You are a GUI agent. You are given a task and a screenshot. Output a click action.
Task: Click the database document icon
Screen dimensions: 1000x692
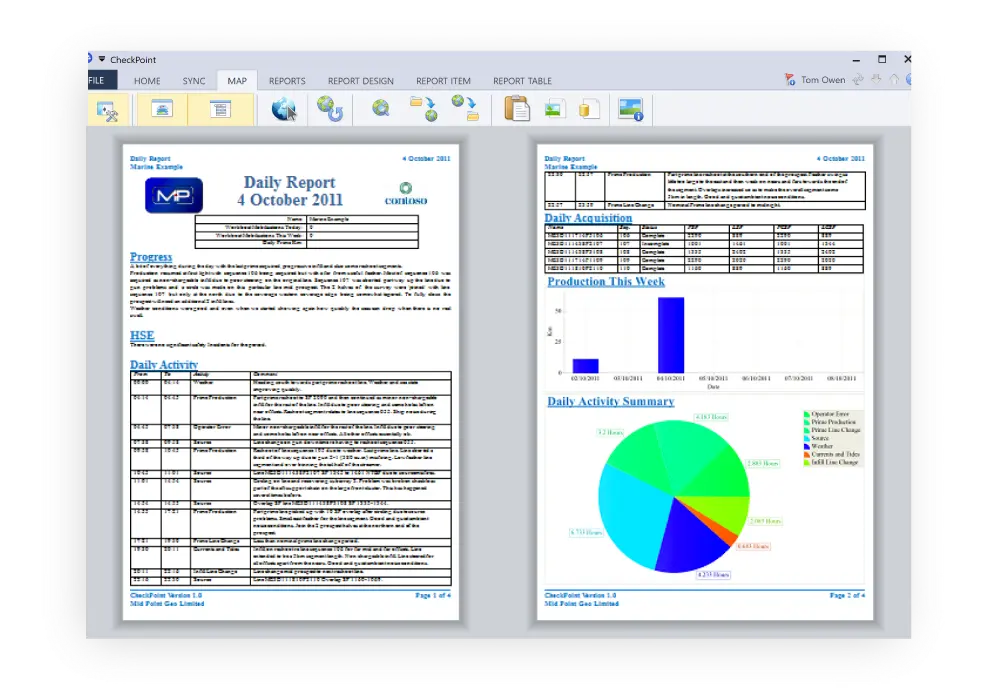588,109
